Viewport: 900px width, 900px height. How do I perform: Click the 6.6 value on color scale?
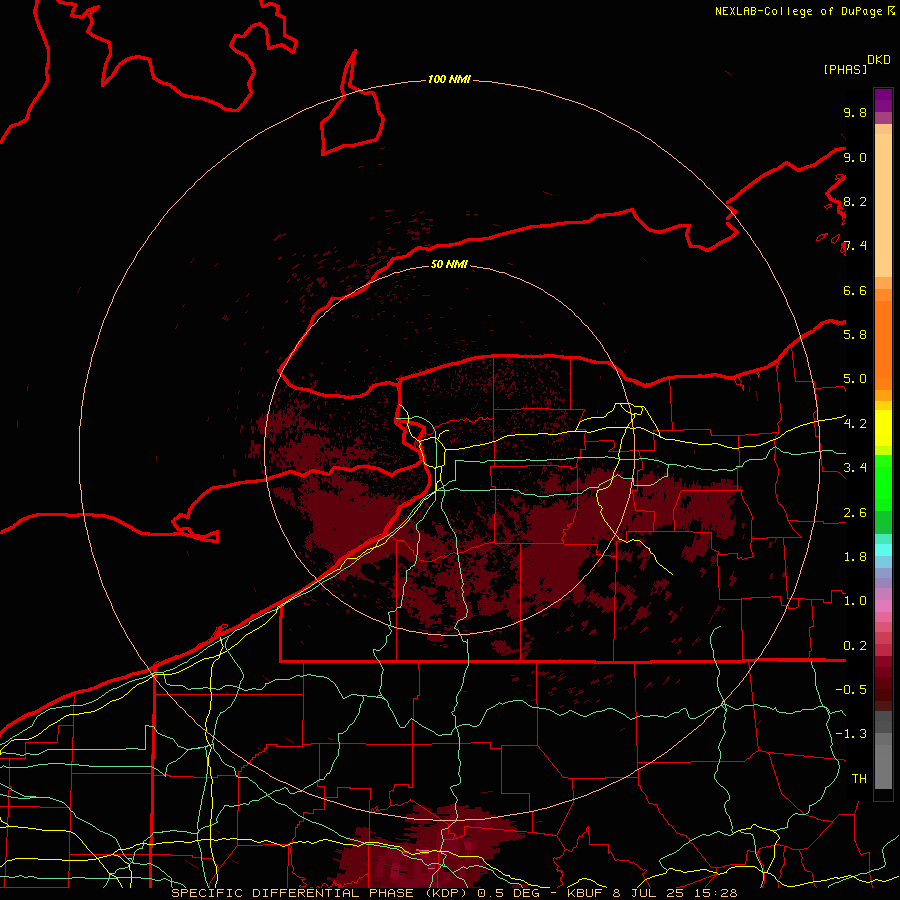[x=855, y=290]
